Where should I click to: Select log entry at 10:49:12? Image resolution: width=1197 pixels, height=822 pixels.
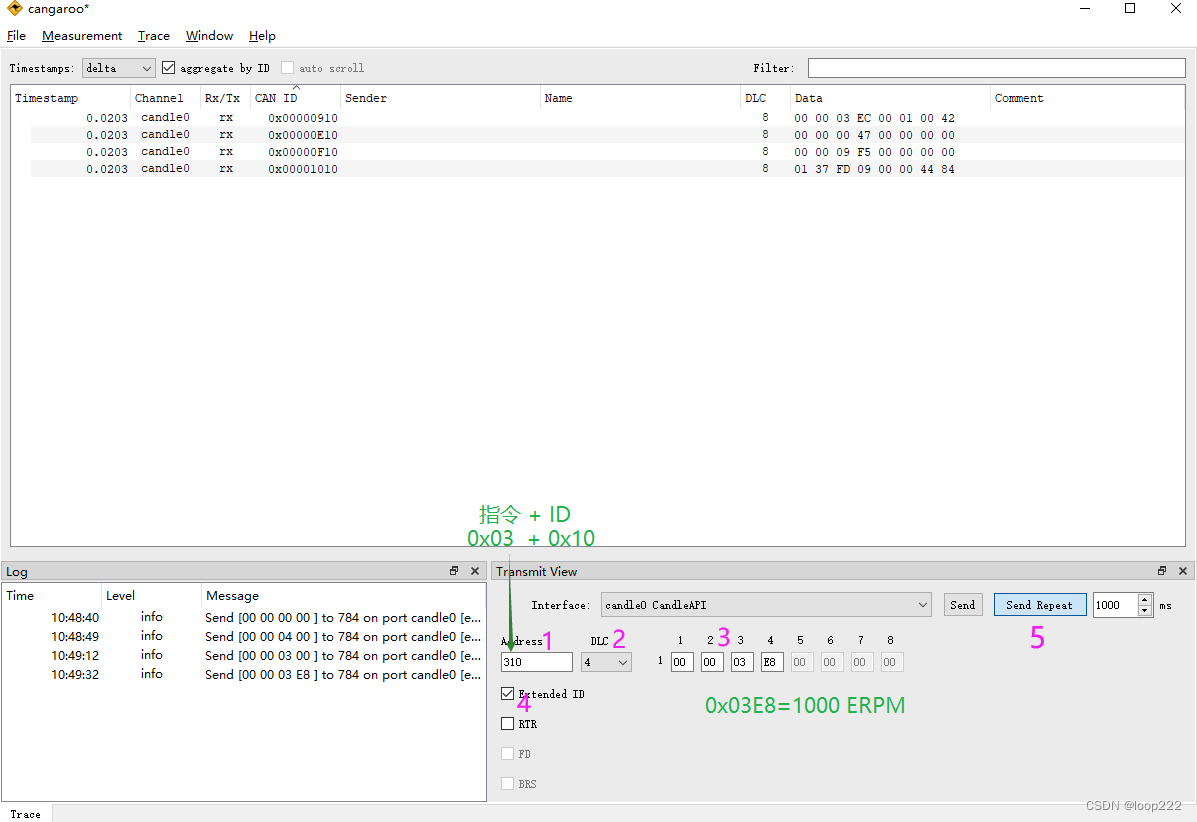pos(244,656)
